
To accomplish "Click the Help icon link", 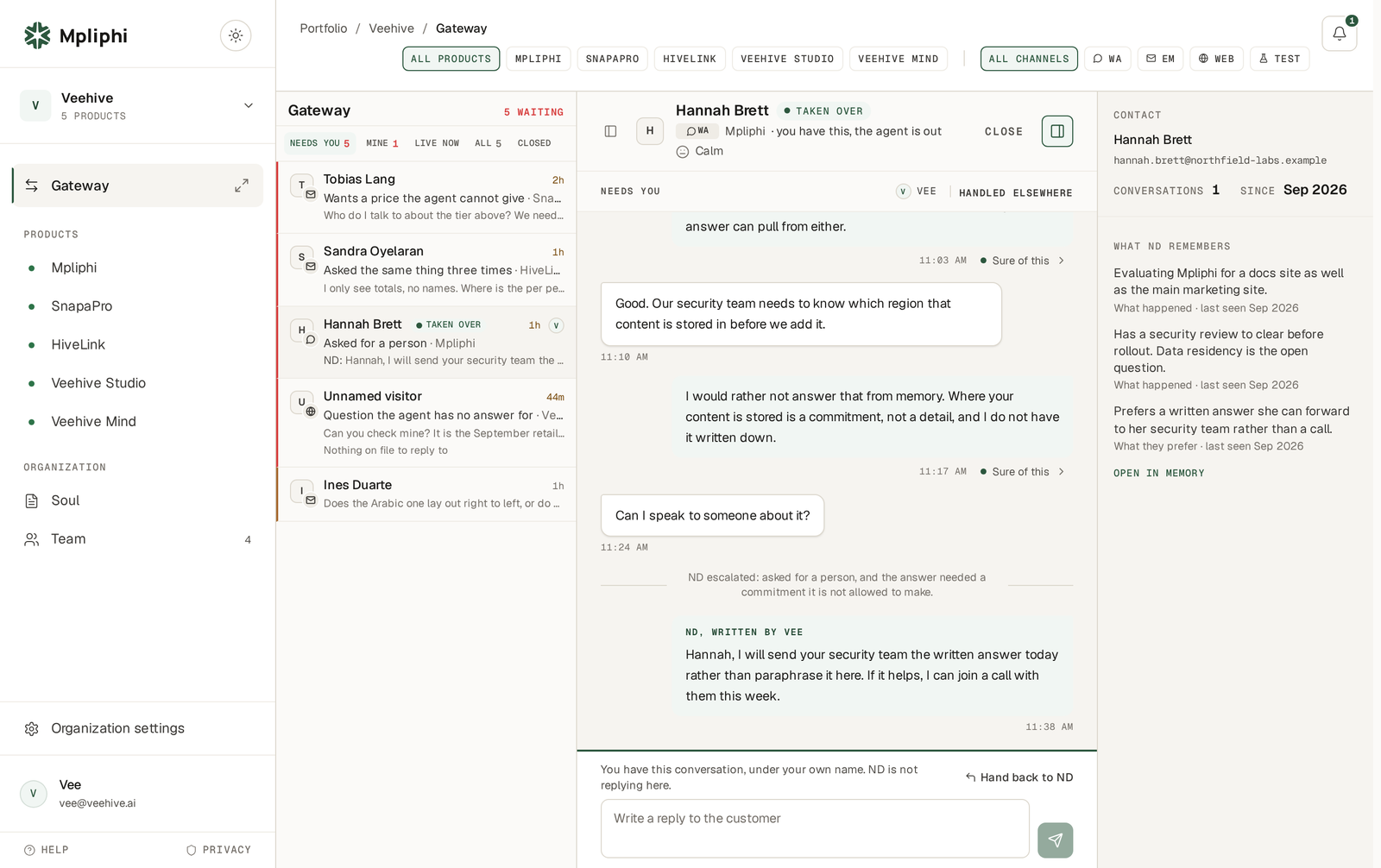I will [x=47, y=850].
